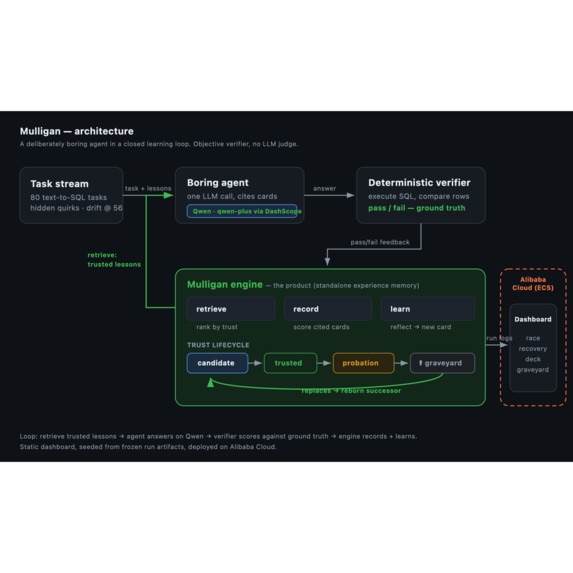The image size is (573, 573).
Task: Click the green "Mulligan engine" heading
Action: (x=225, y=285)
